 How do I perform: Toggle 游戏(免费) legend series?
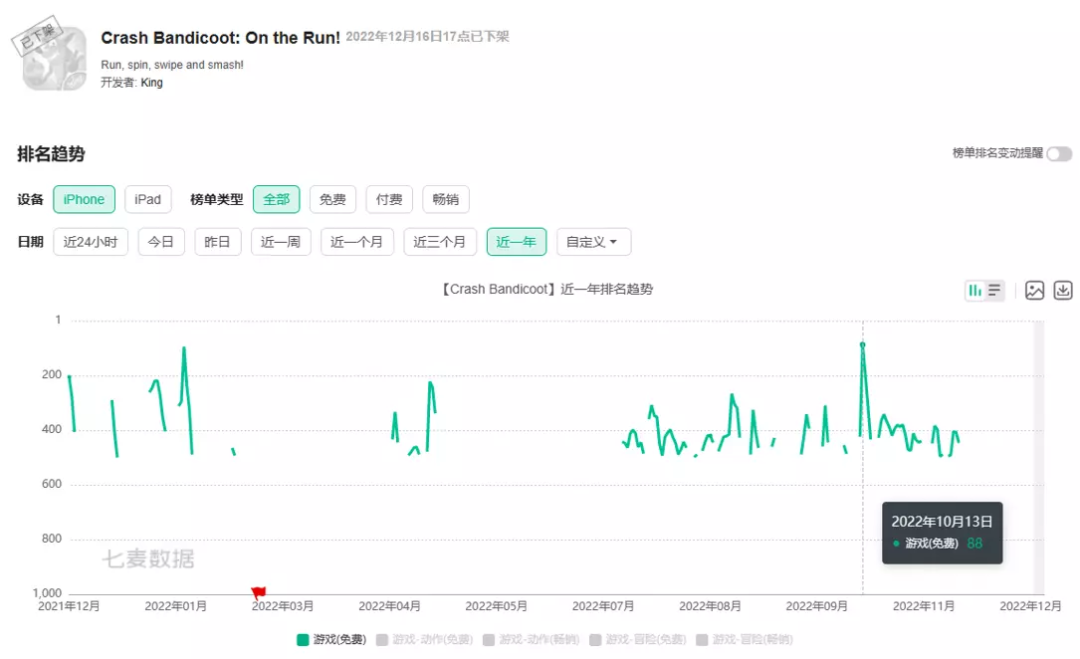(x=331, y=639)
